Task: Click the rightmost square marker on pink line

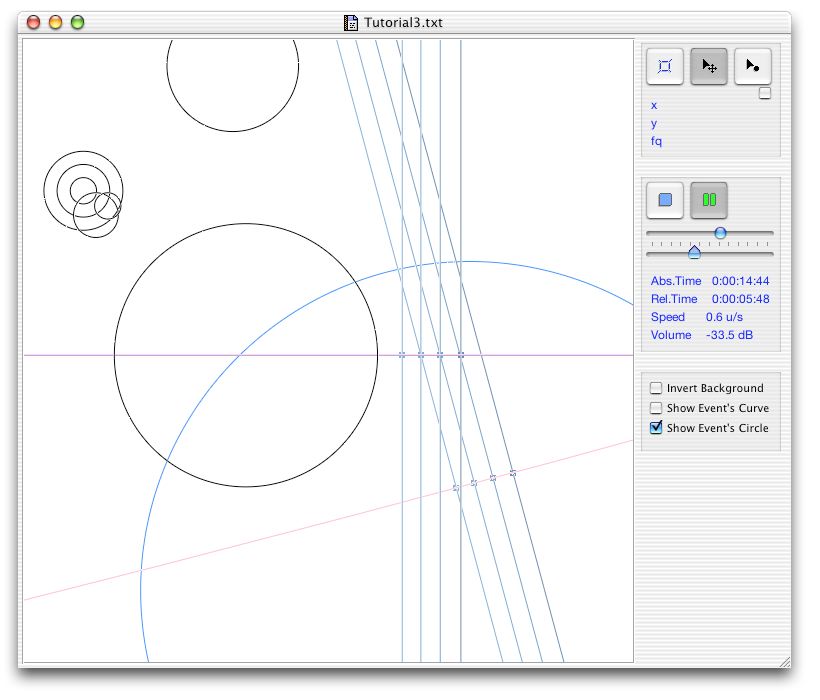Action: pos(513,473)
